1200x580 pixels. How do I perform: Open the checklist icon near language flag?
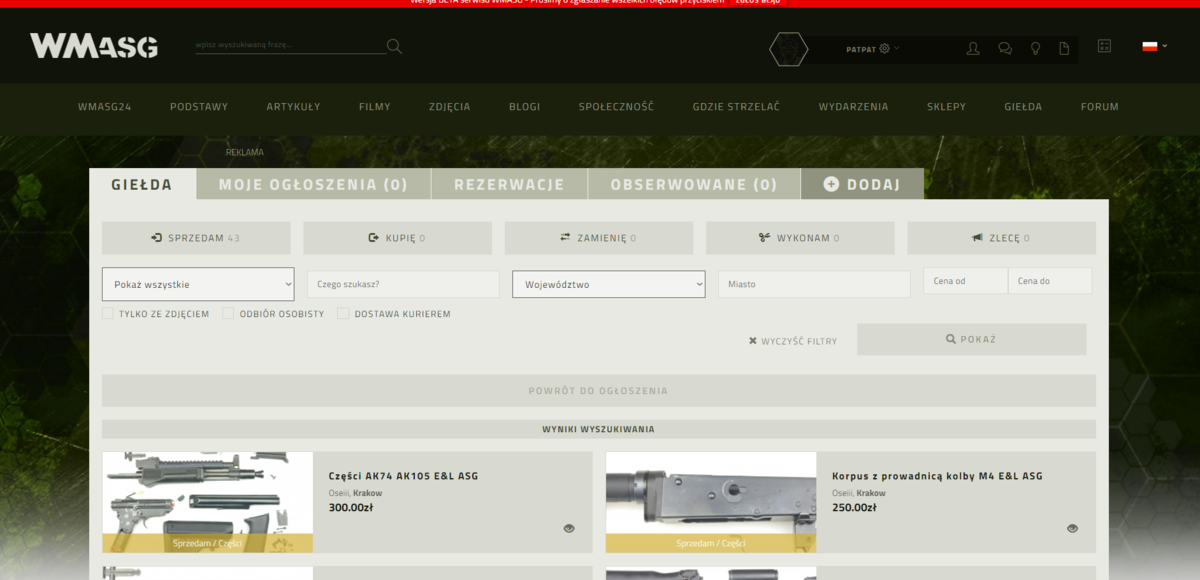[x=1104, y=46]
